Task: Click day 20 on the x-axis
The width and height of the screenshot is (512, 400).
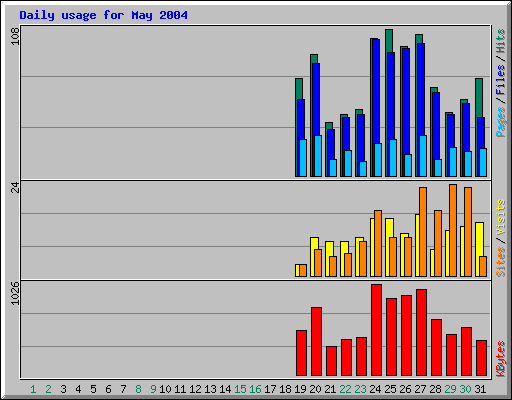Action: [315, 389]
